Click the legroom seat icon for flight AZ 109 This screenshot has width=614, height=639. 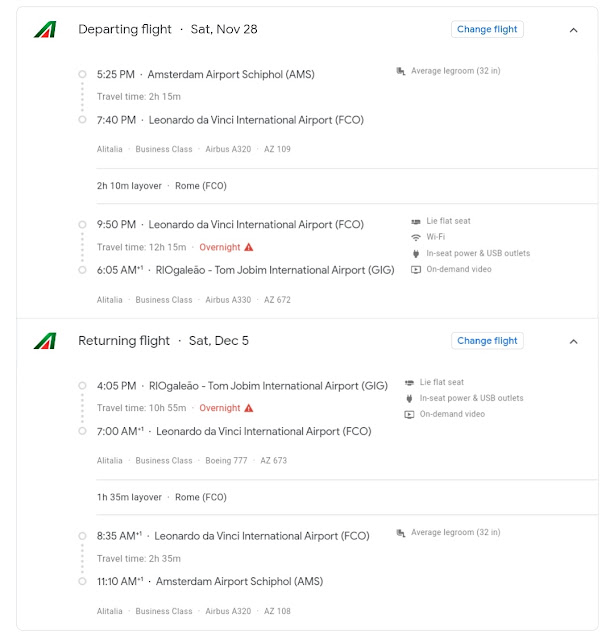coord(401,71)
